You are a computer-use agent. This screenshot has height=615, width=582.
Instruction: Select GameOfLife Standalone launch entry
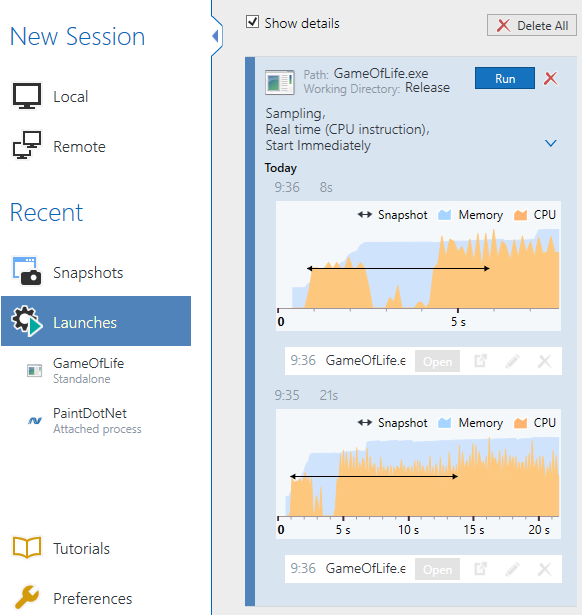pyautogui.click(x=96, y=371)
